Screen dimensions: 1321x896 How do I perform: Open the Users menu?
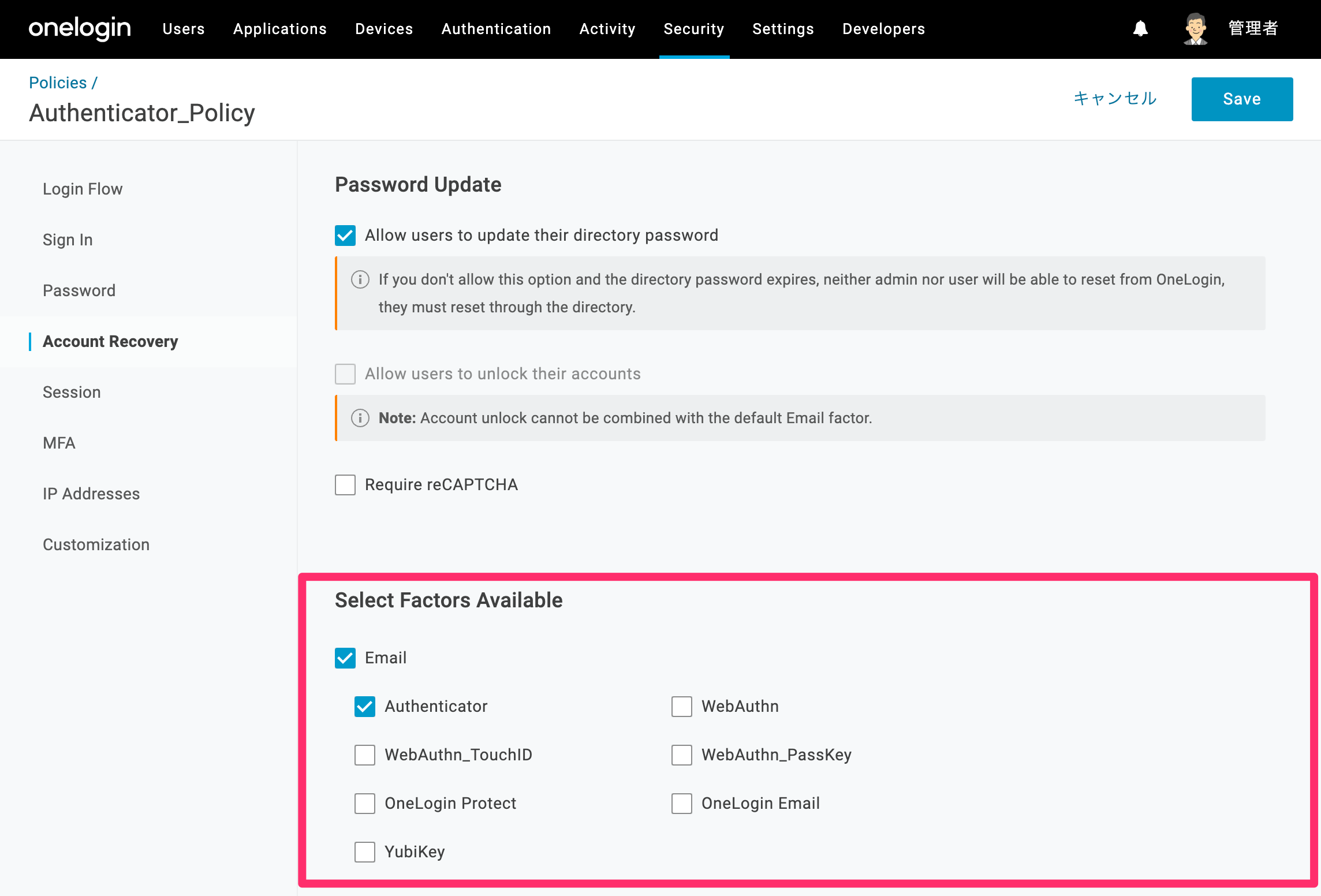pos(184,29)
